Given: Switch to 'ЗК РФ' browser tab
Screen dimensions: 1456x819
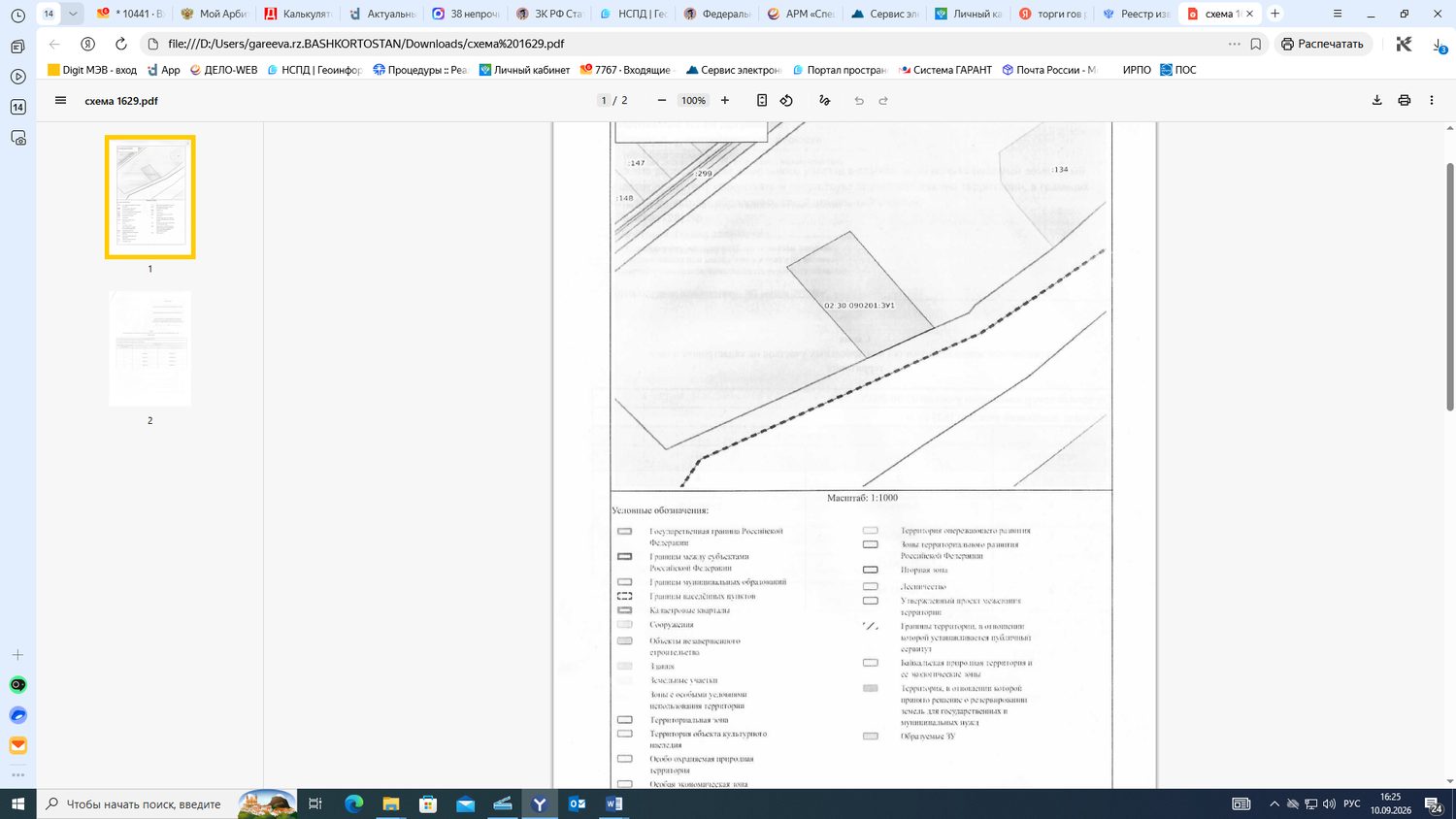Looking at the screenshot, I should pos(550,14).
